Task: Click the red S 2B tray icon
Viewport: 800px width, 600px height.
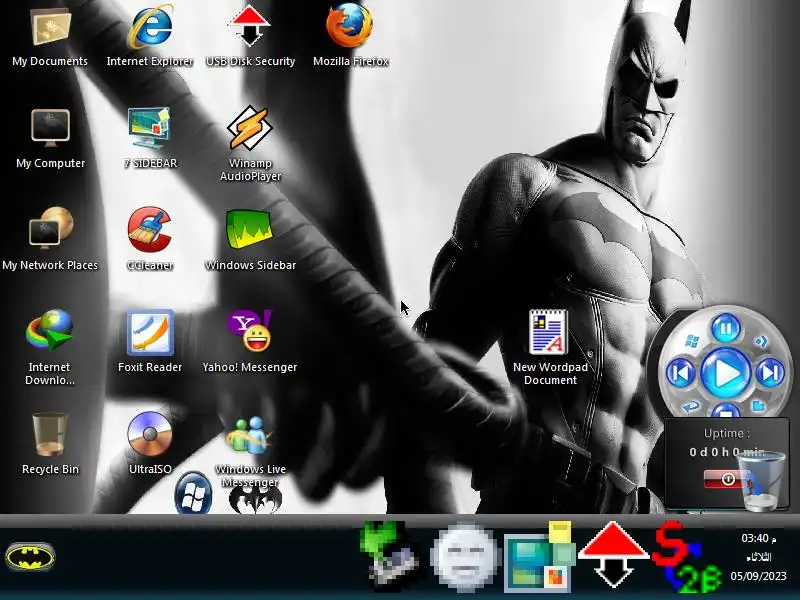Action: tap(687, 557)
